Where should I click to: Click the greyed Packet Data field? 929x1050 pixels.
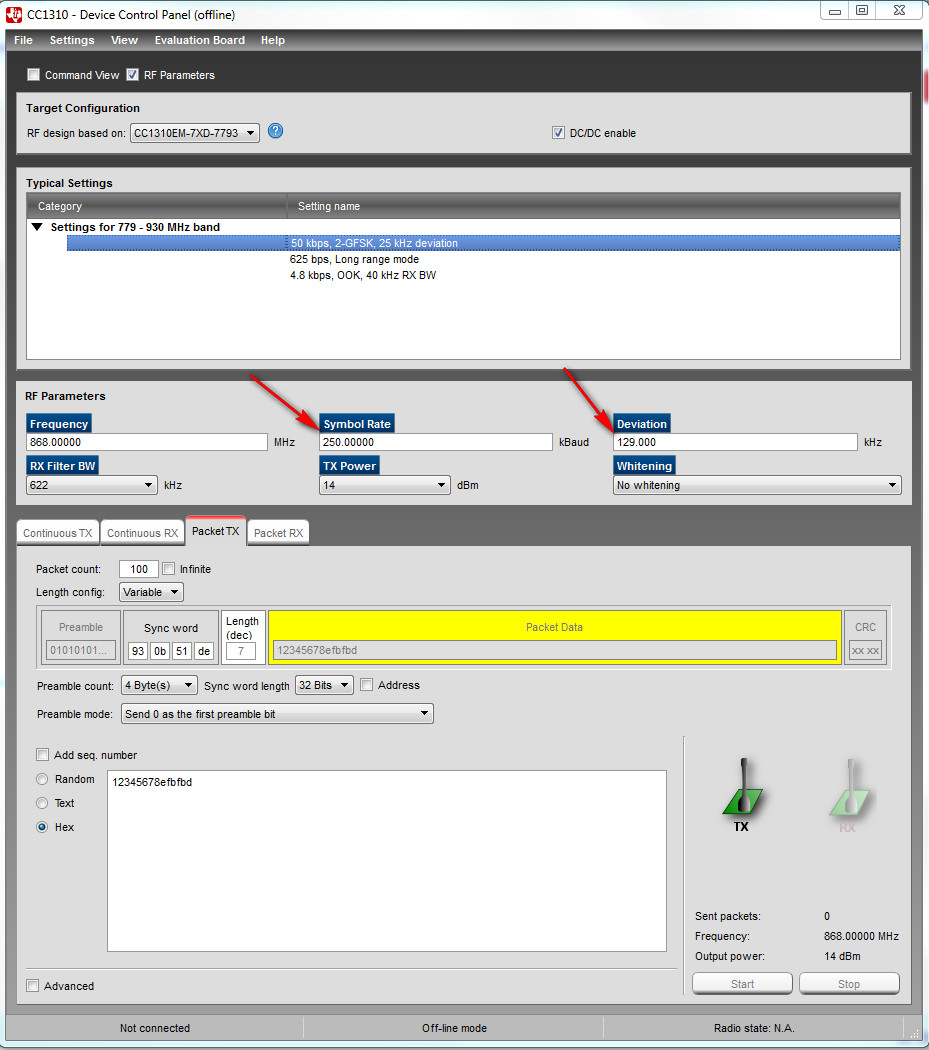[555, 650]
